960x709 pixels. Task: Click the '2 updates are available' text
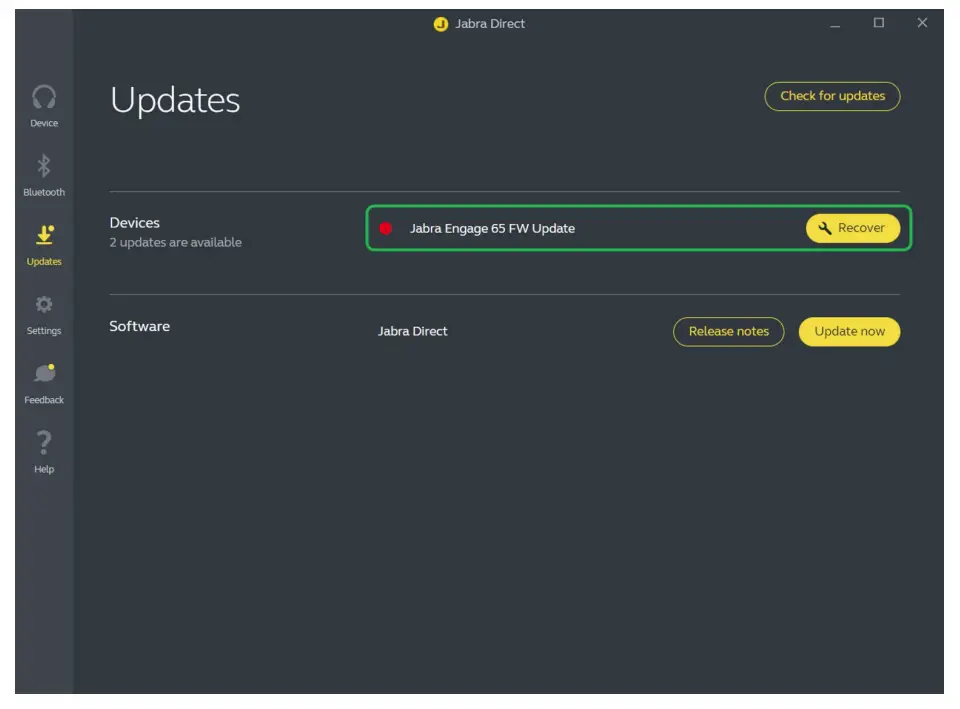tap(174, 242)
